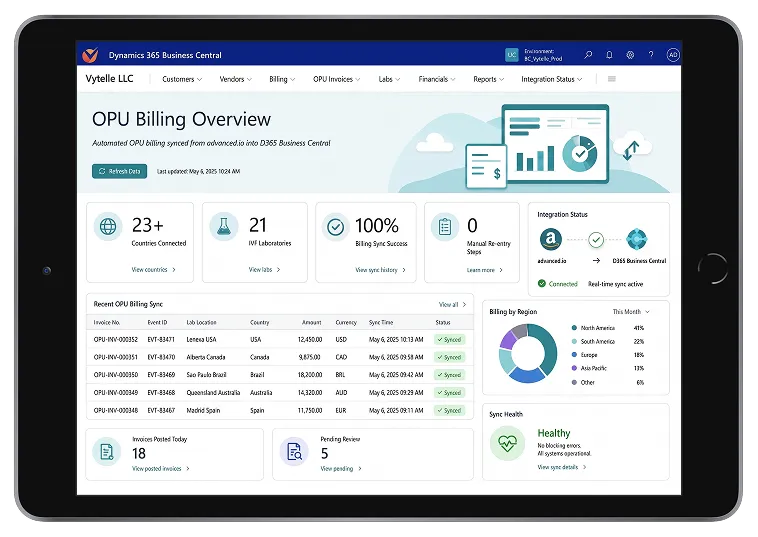Click the Synced badge for Alberta Canada row
The height and width of the screenshot is (537, 758).
click(450, 357)
